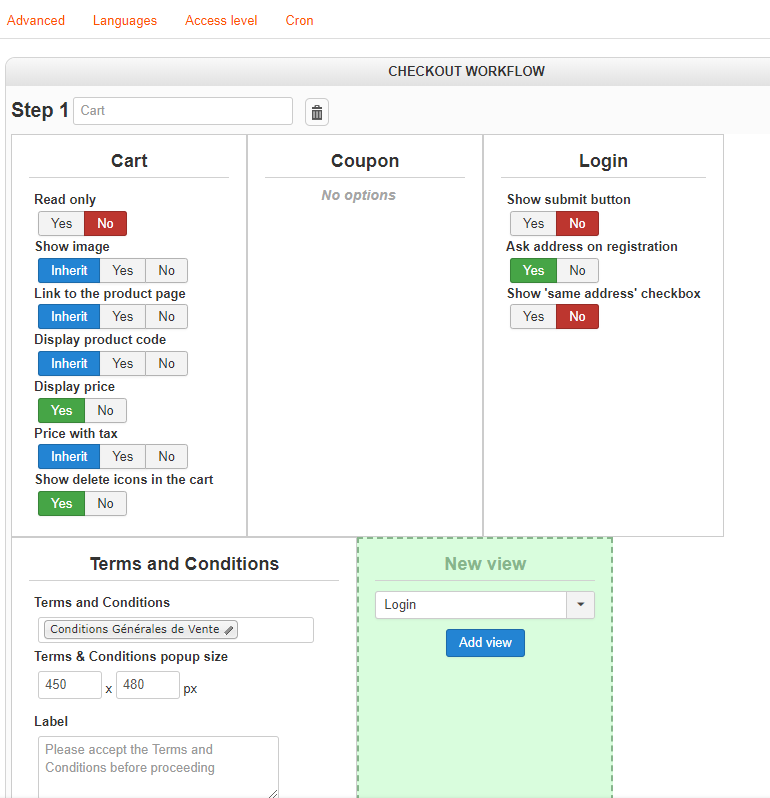770x798 pixels.
Task: Select No for Link to the product page
Action: click(166, 317)
